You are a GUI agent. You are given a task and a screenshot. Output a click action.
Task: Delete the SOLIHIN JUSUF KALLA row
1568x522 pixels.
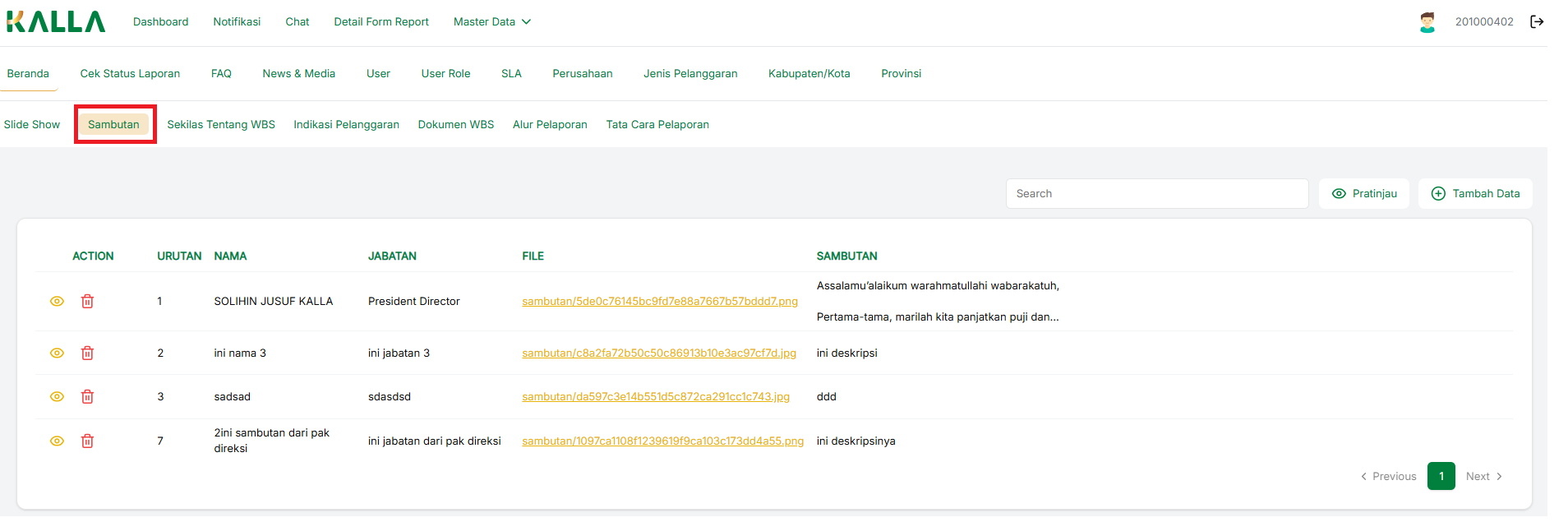(x=87, y=302)
